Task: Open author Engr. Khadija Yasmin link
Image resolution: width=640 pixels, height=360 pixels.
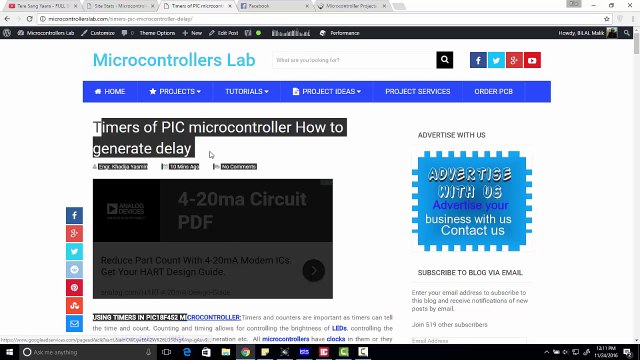Action: point(122,167)
